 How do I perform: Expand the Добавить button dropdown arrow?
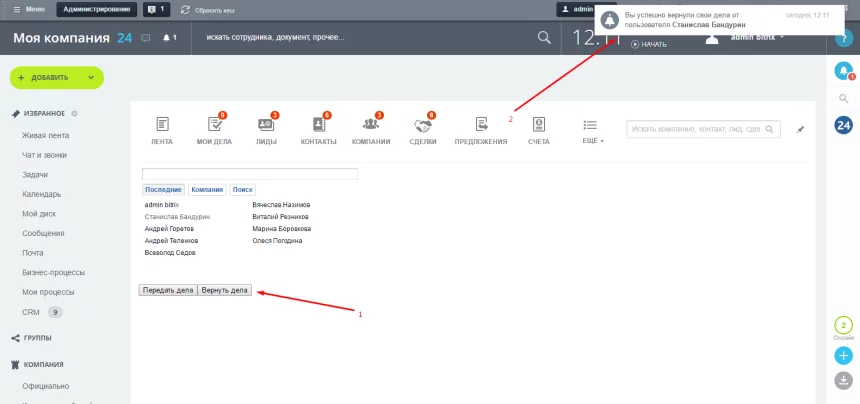click(x=89, y=78)
